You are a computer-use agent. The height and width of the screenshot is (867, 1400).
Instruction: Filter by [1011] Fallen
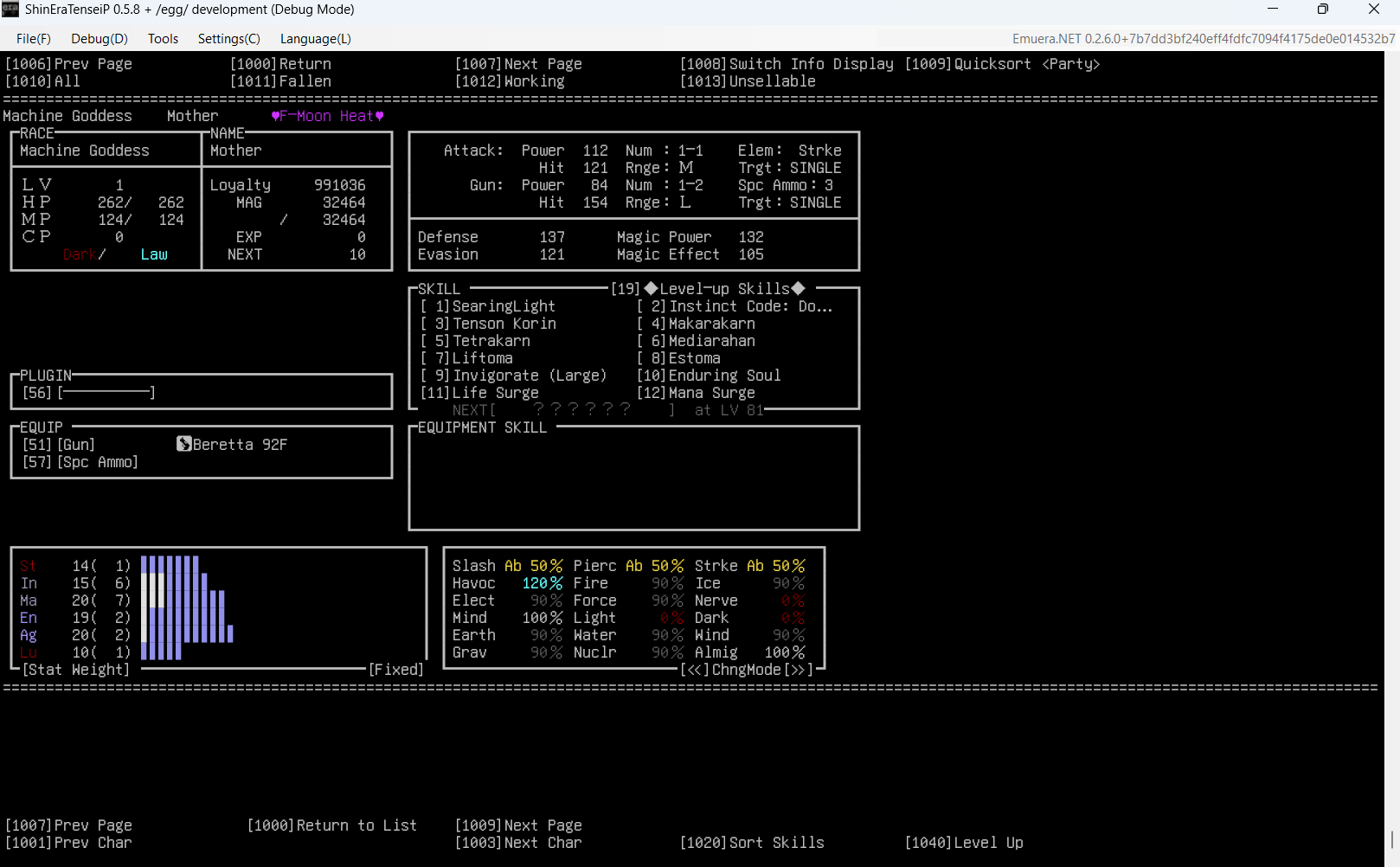click(x=280, y=81)
